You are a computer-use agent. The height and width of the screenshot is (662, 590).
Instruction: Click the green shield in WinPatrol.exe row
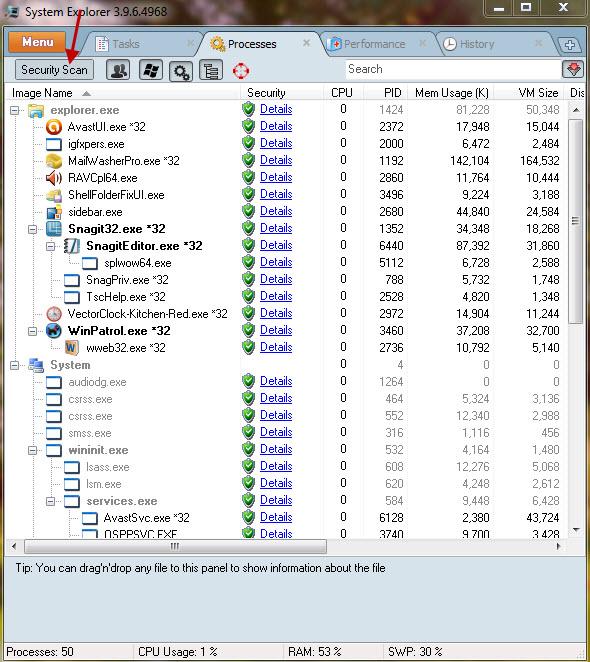pos(248,330)
